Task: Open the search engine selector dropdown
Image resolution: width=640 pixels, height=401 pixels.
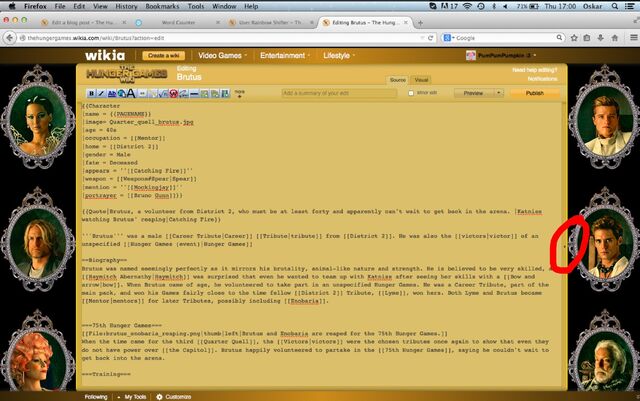Action: [x=449, y=38]
